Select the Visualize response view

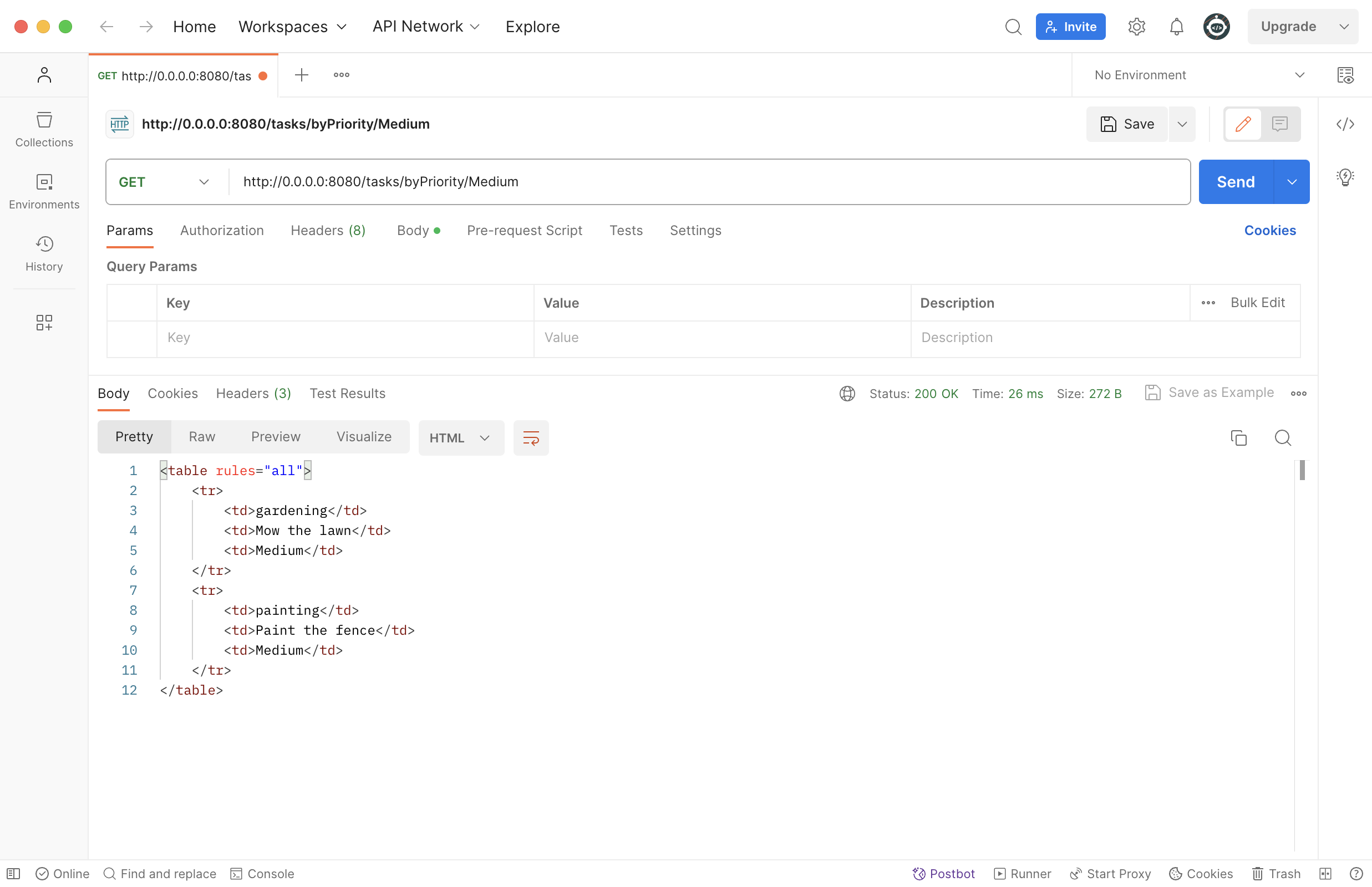pos(363,437)
